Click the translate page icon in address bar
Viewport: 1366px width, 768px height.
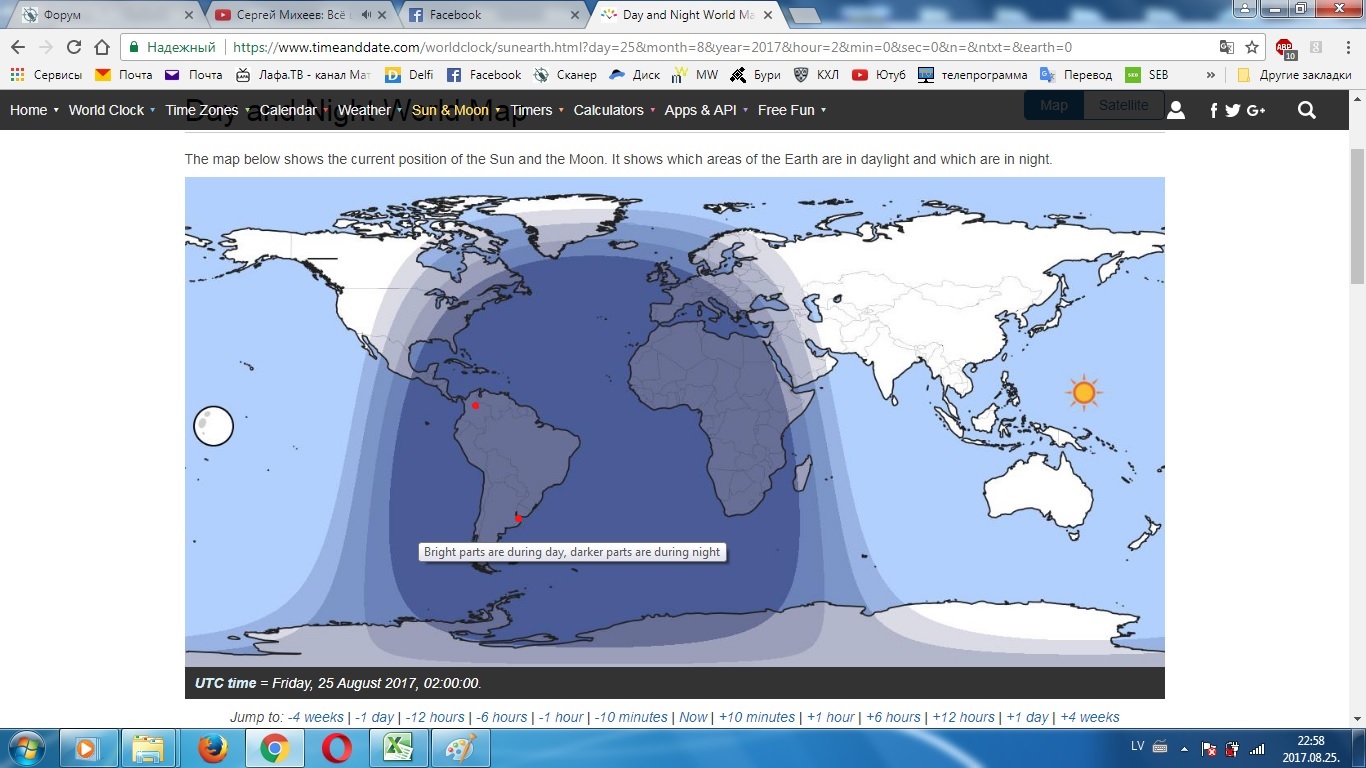click(x=1227, y=47)
